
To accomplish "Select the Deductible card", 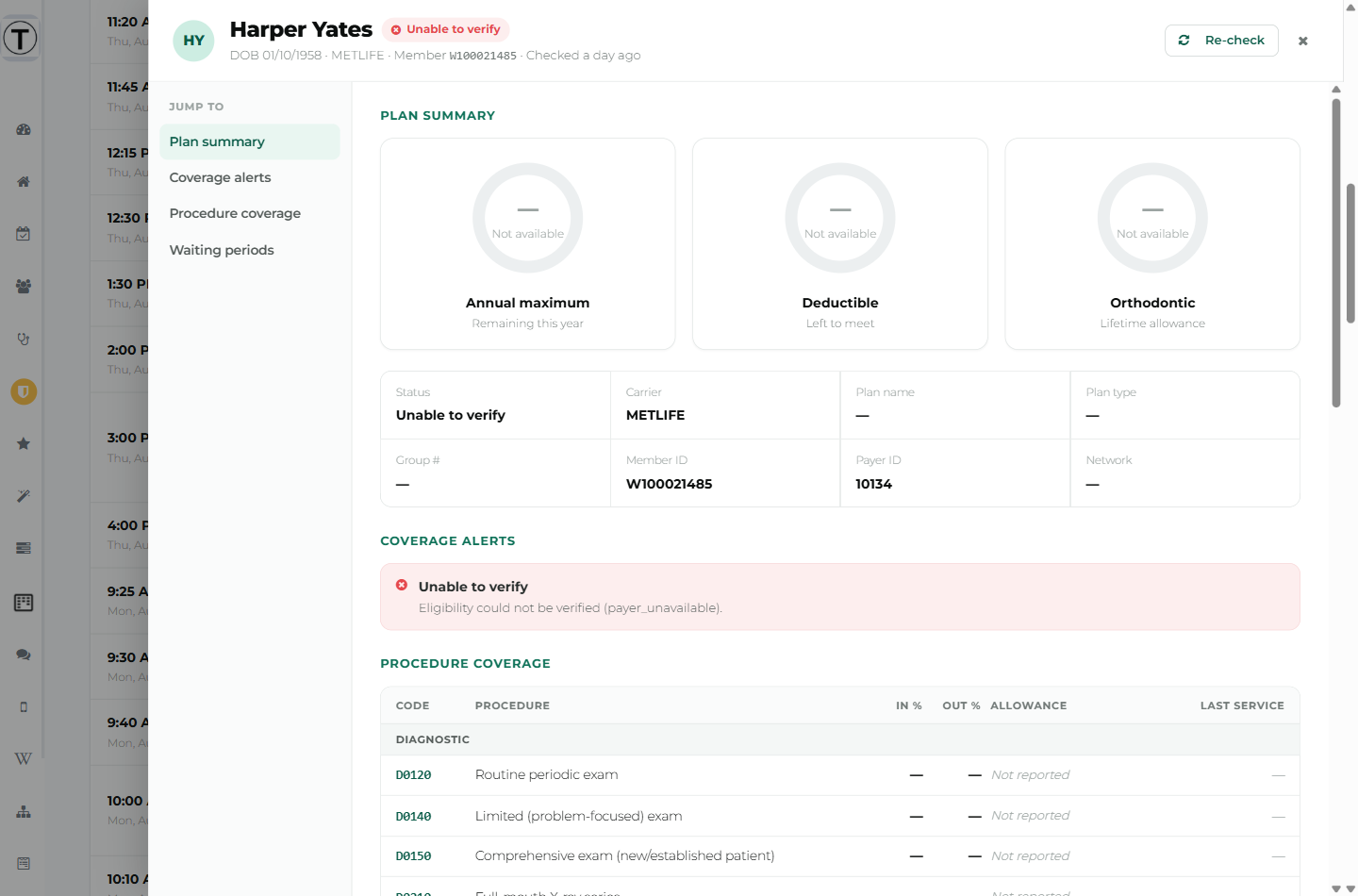I will point(840,244).
